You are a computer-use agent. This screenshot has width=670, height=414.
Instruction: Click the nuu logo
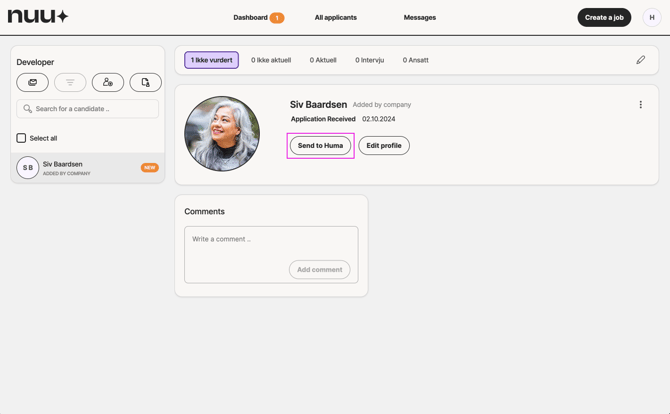(38, 17)
